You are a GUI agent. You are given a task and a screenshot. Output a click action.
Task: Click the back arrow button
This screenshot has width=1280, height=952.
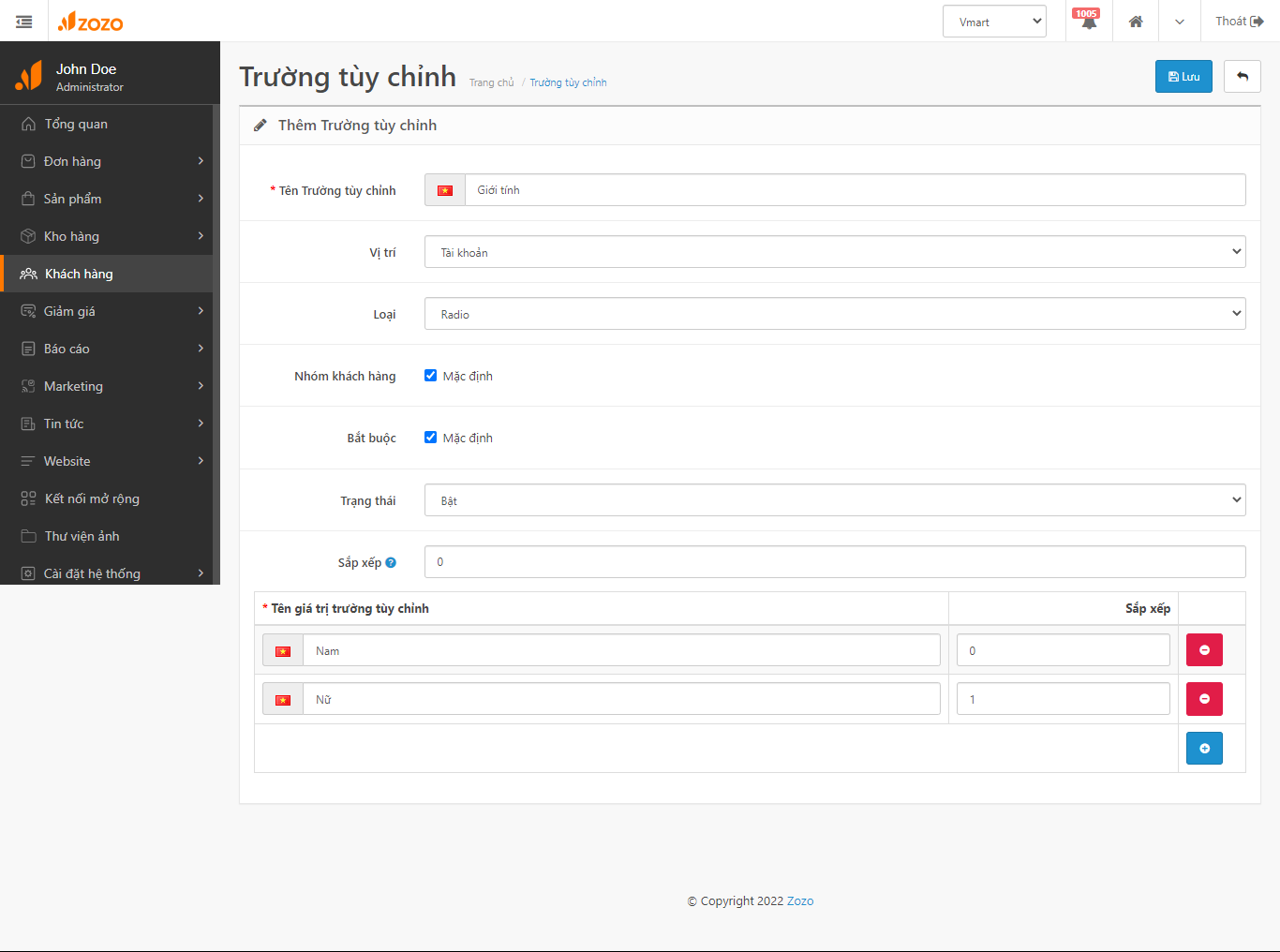pyautogui.click(x=1243, y=77)
